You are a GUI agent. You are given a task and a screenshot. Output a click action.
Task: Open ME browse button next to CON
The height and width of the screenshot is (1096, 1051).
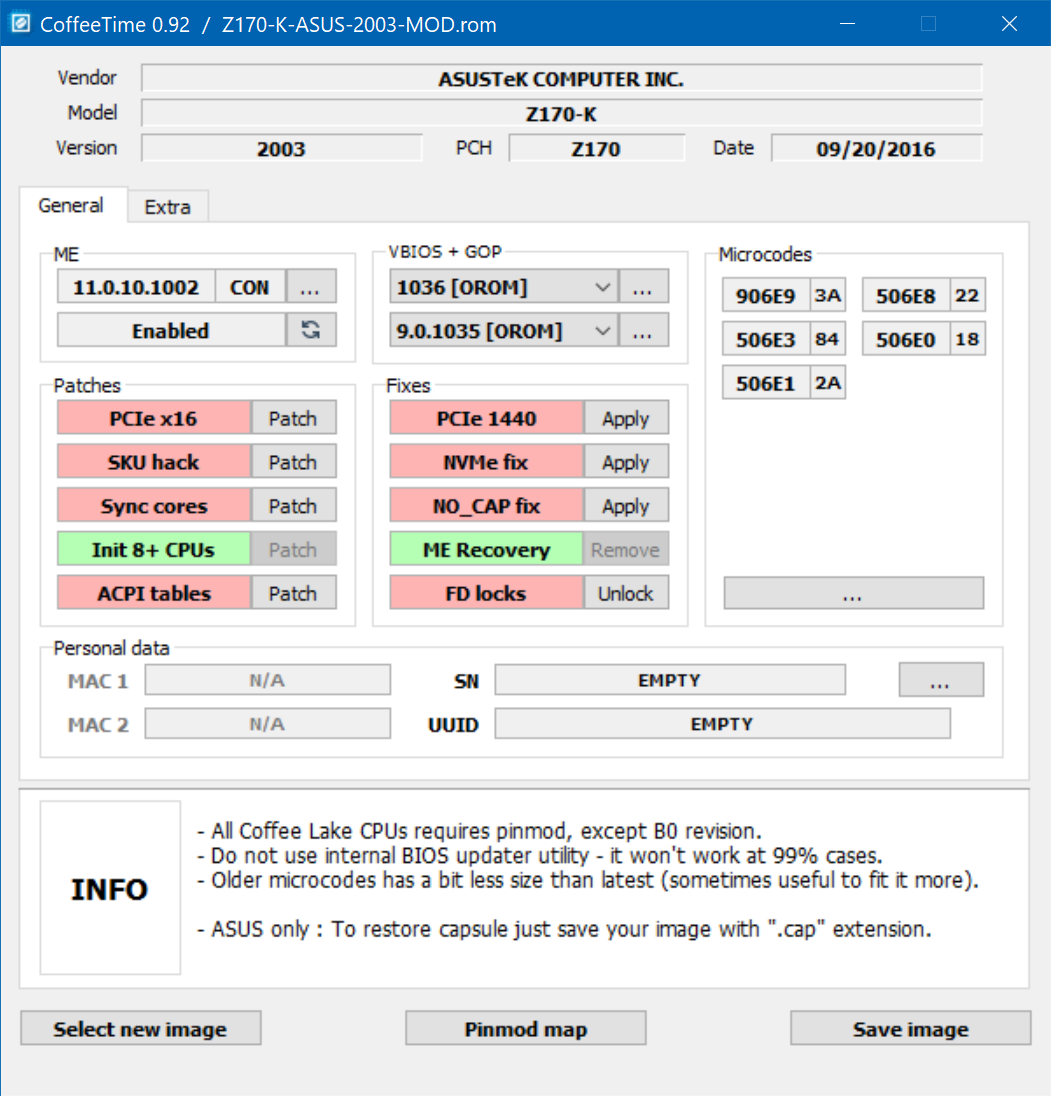(311, 287)
